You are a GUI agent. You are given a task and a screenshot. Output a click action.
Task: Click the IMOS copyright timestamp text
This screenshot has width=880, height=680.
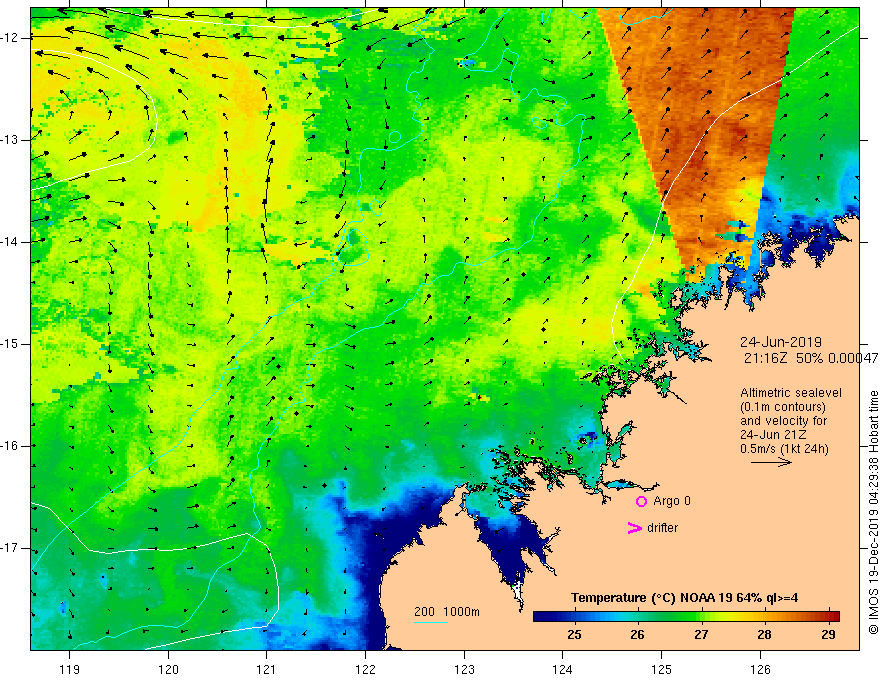tap(873, 512)
